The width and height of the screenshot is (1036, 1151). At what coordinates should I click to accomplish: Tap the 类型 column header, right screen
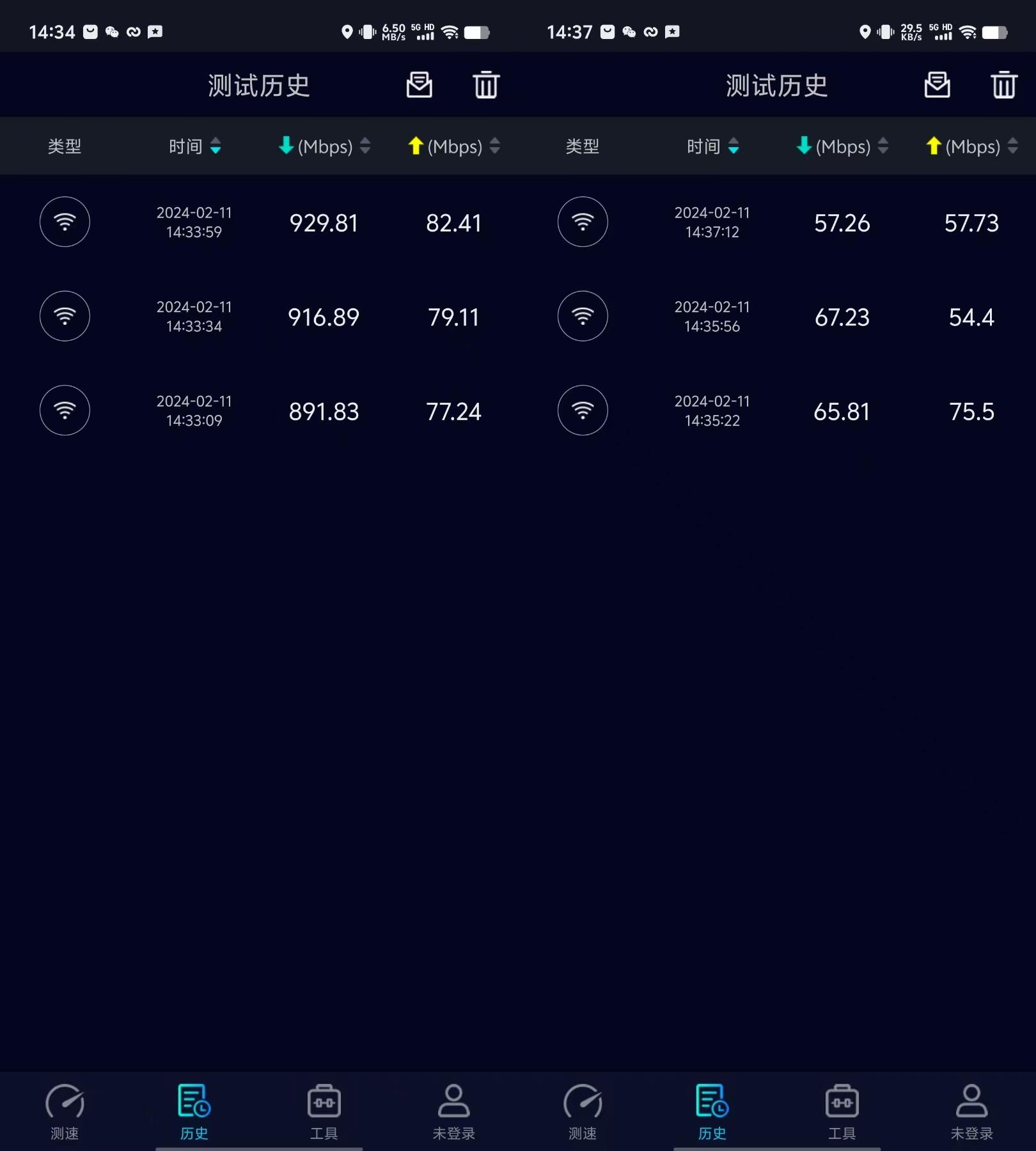(x=583, y=146)
